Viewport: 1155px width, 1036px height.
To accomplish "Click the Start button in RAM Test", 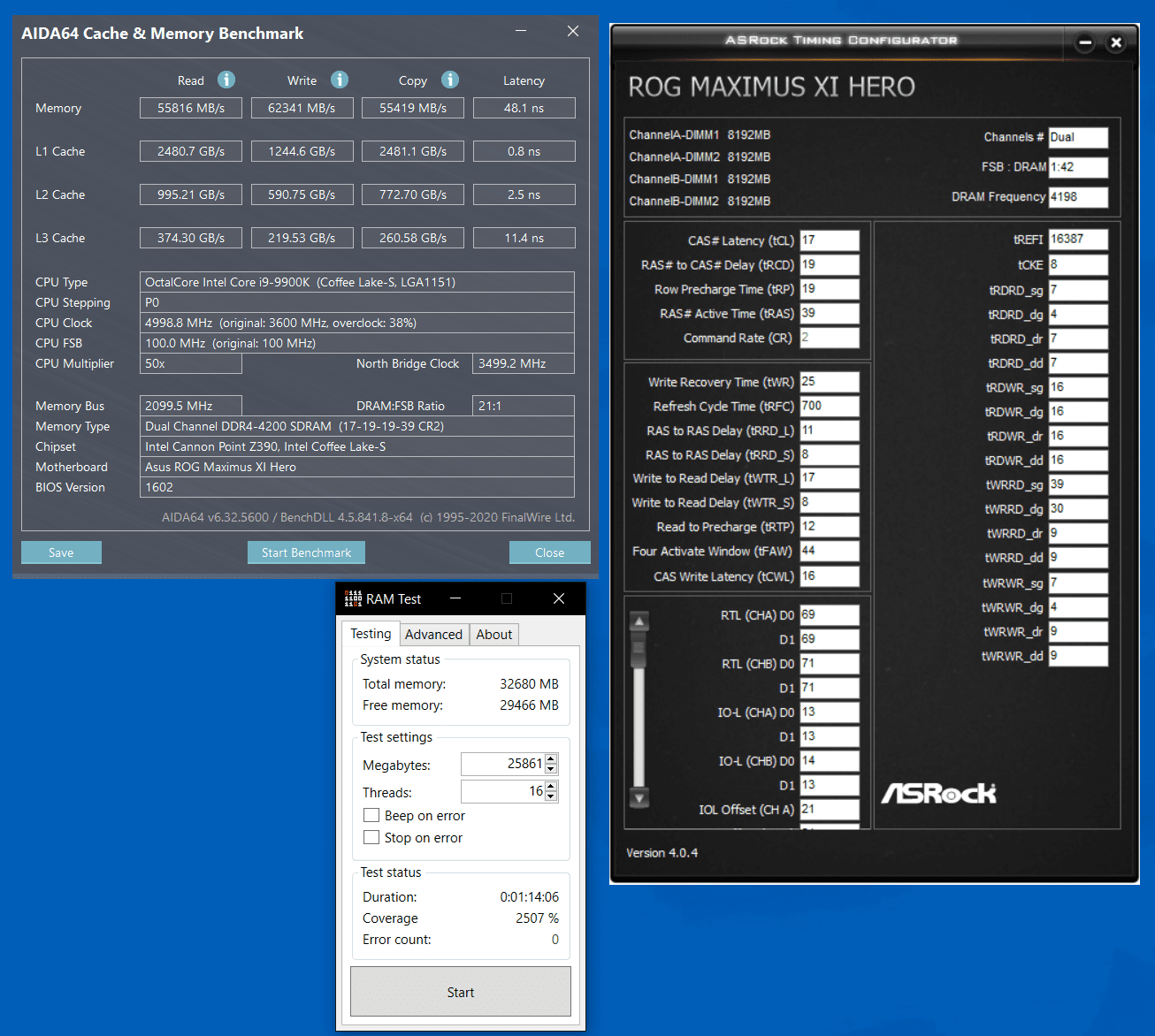I will click(x=461, y=992).
